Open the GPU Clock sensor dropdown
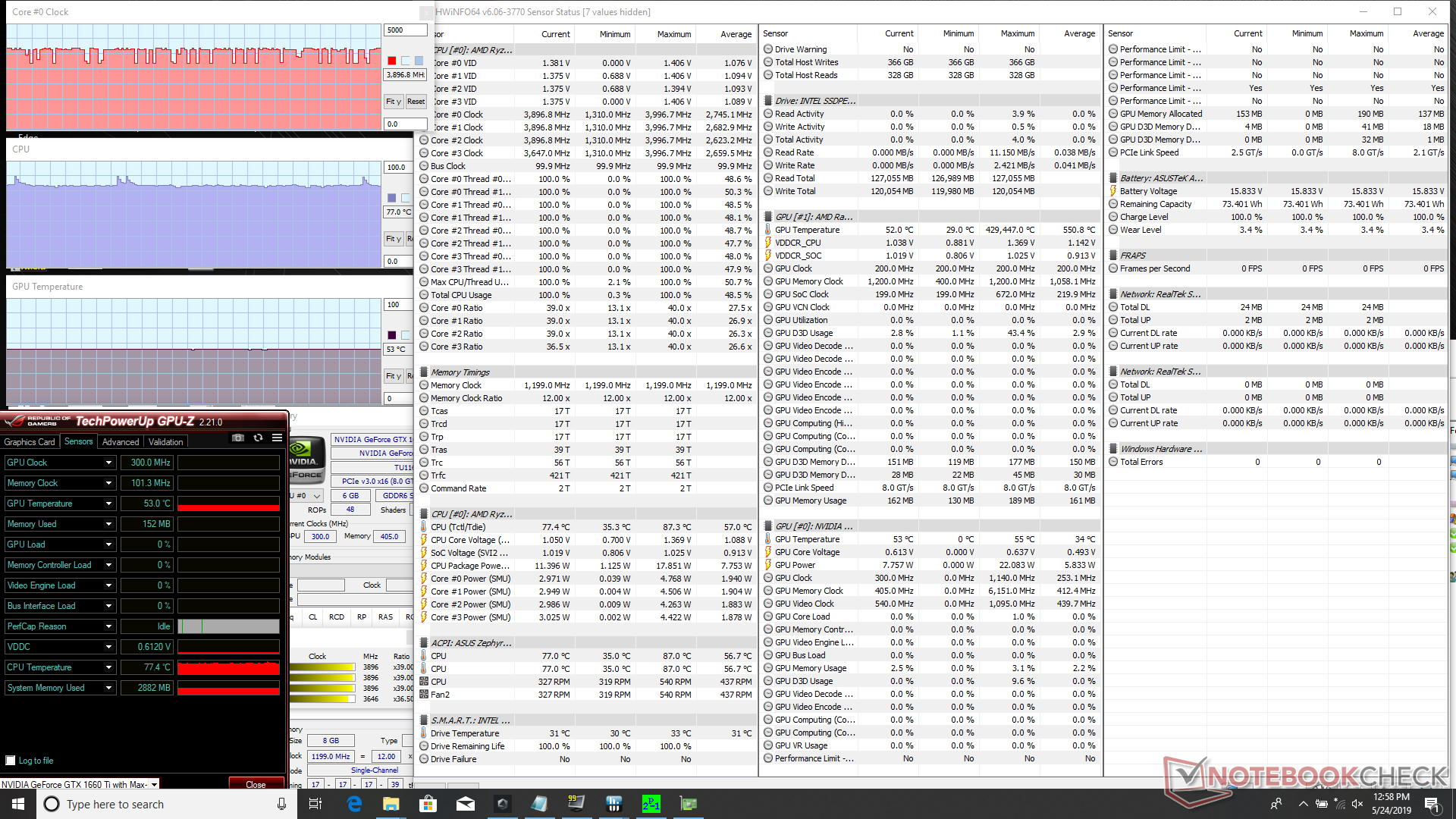1456x819 pixels. [x=108, y=463]
